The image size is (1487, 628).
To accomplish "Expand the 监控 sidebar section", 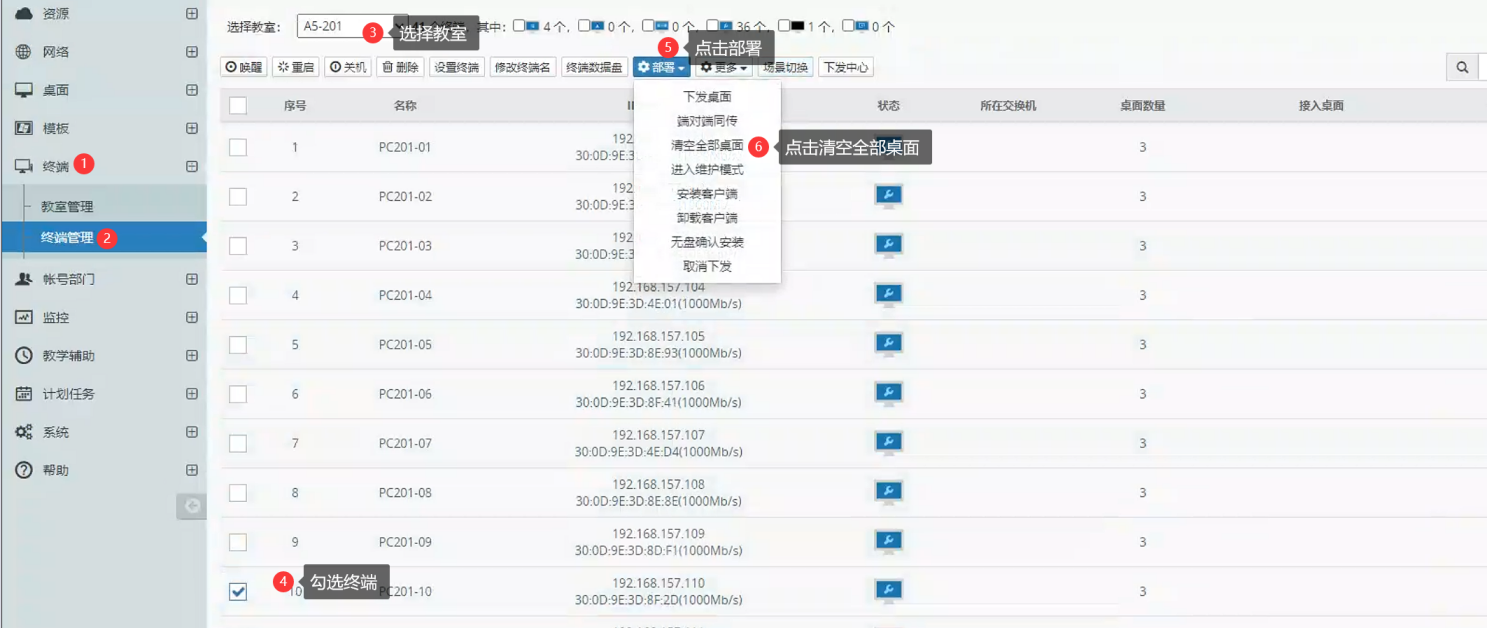I will coord(192,317).
